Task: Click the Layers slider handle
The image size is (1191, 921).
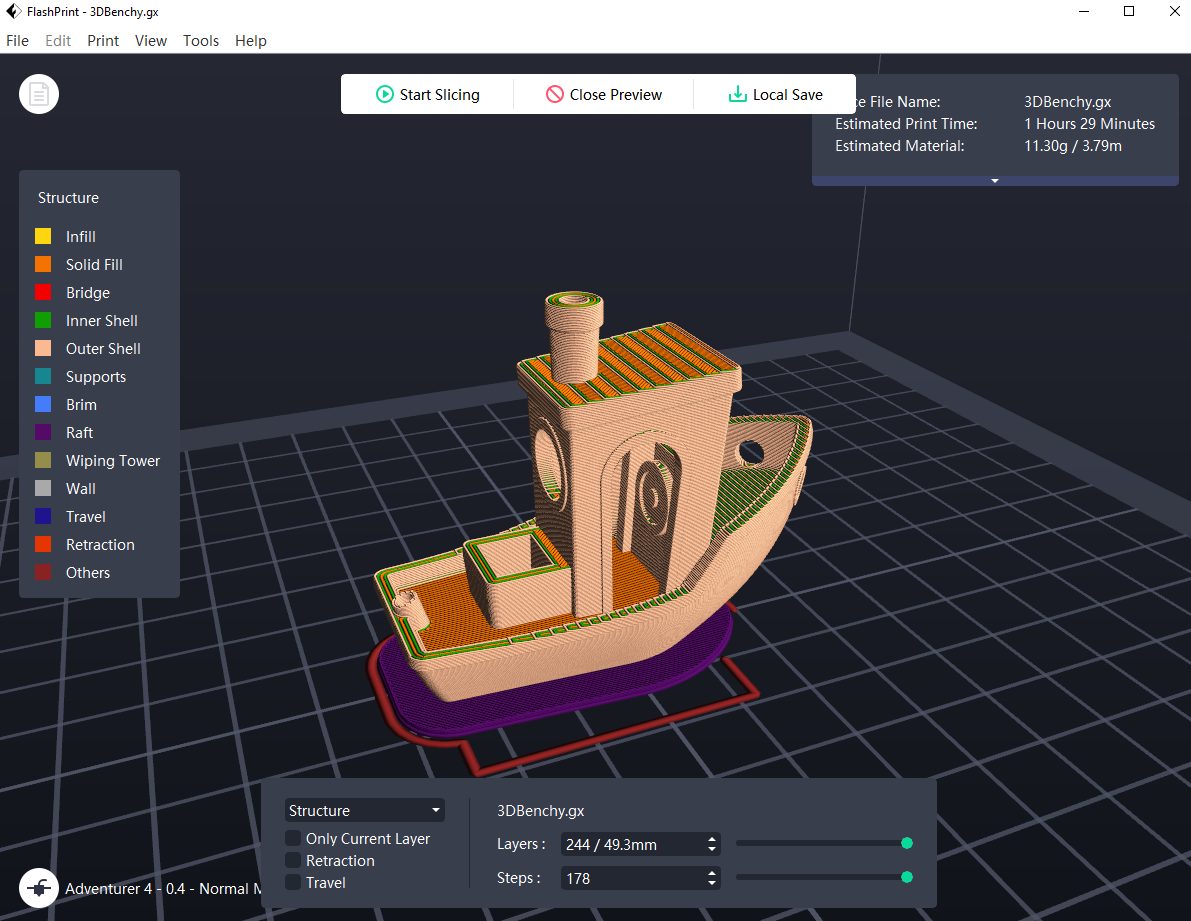Action: (x=906, y=843)
